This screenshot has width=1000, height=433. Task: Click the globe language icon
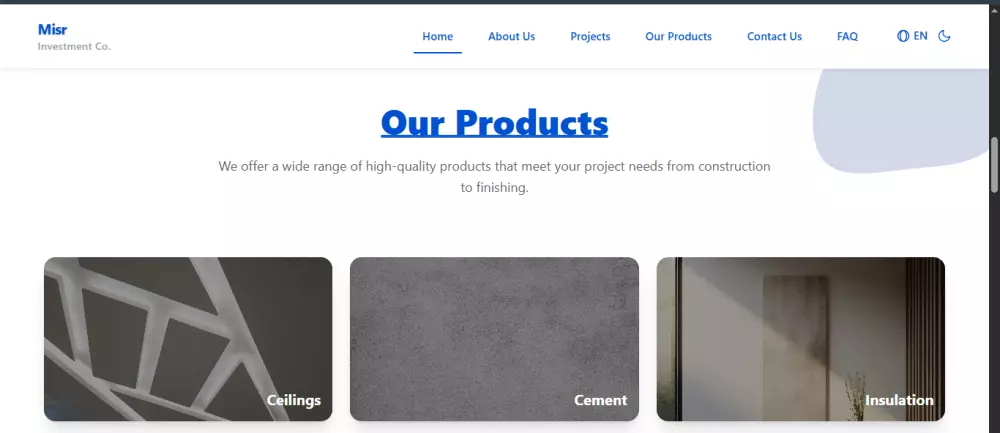tap(903, 36)
